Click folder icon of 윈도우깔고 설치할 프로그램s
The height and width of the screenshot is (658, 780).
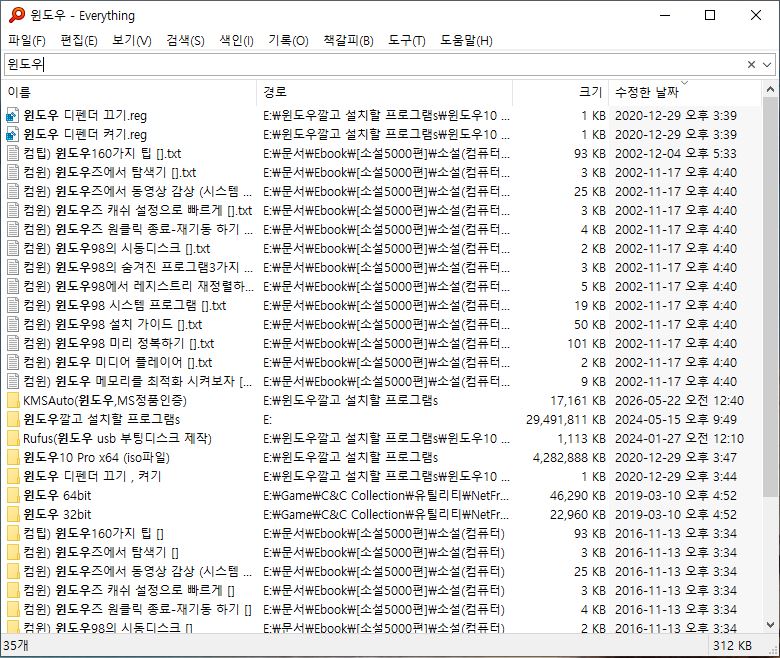click(x=13, y=419)
